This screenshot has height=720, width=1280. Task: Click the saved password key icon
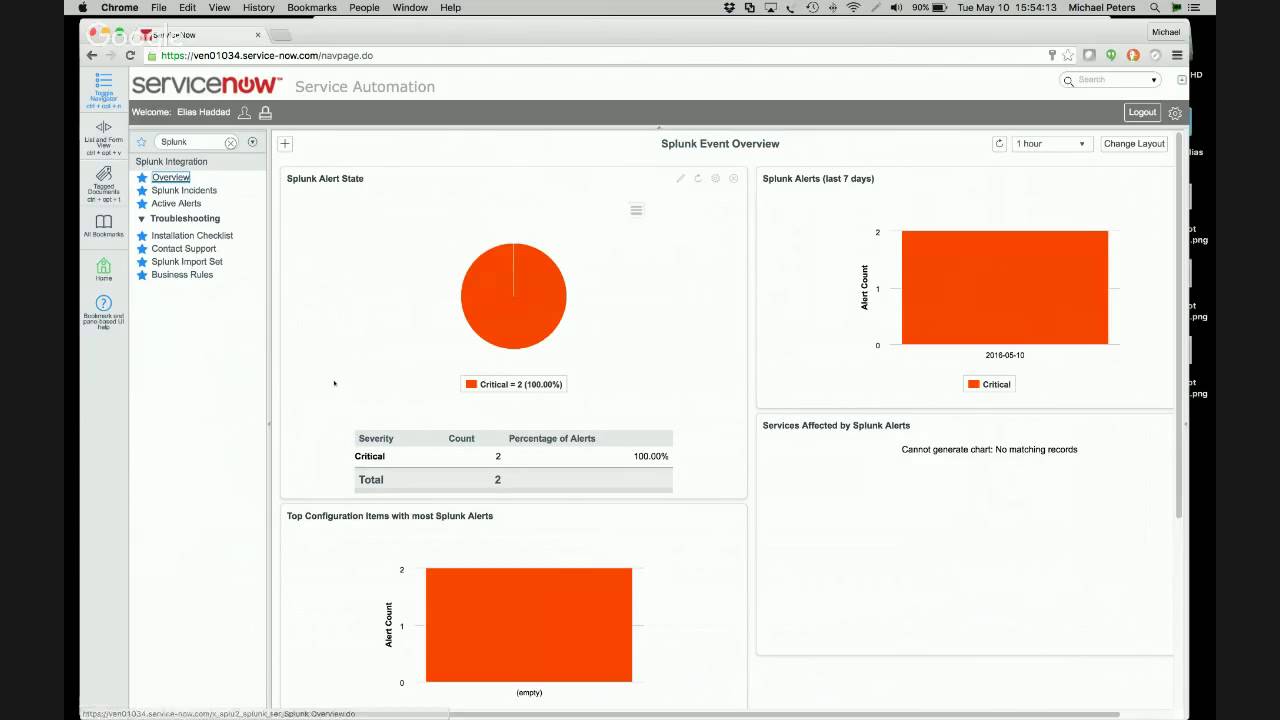[x=1052, y=56]
